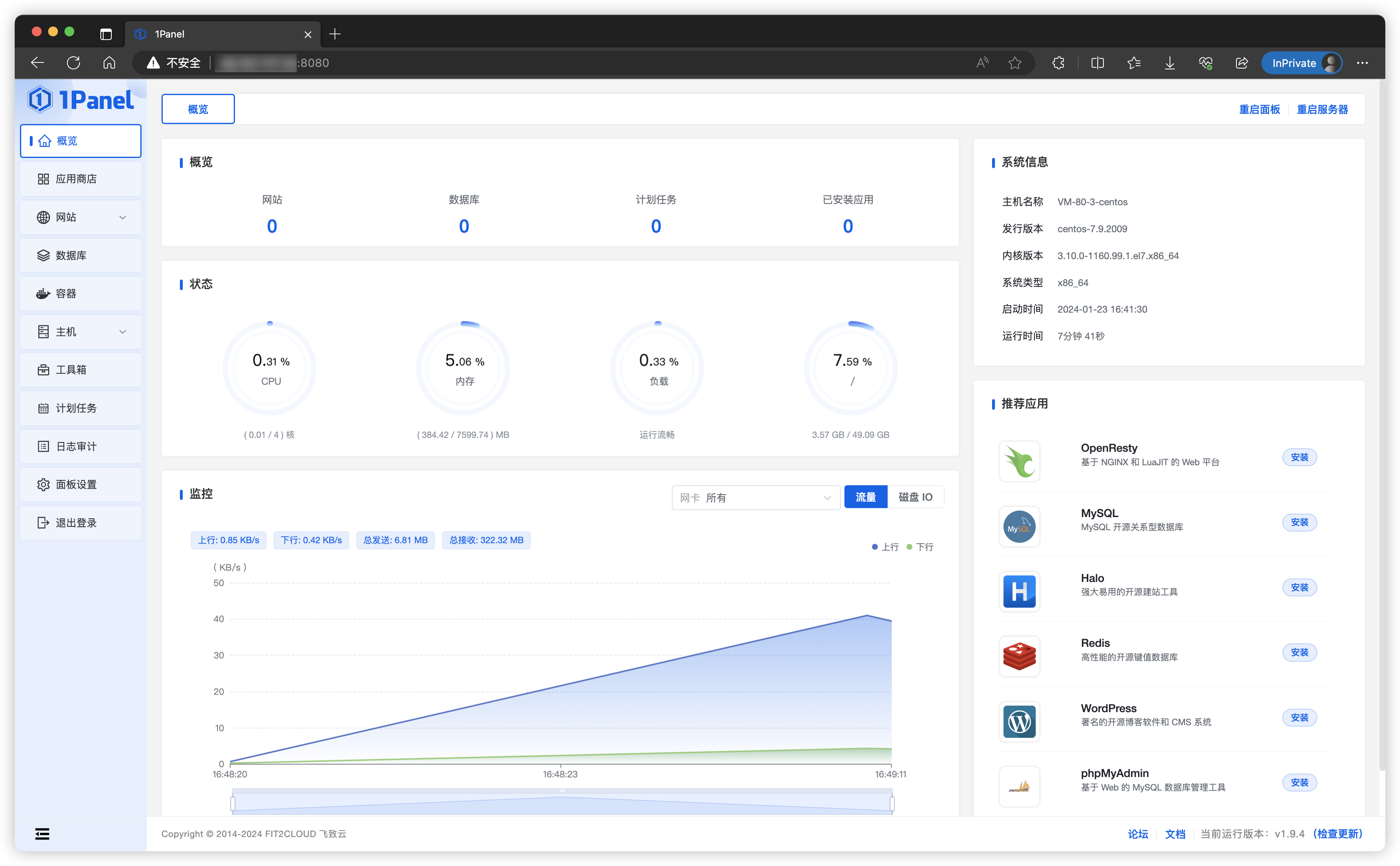Viewport: 1400px width, 866px height.
Task: Switch monitor chart to 磁盘 IO
Action: tap(915, 497)
